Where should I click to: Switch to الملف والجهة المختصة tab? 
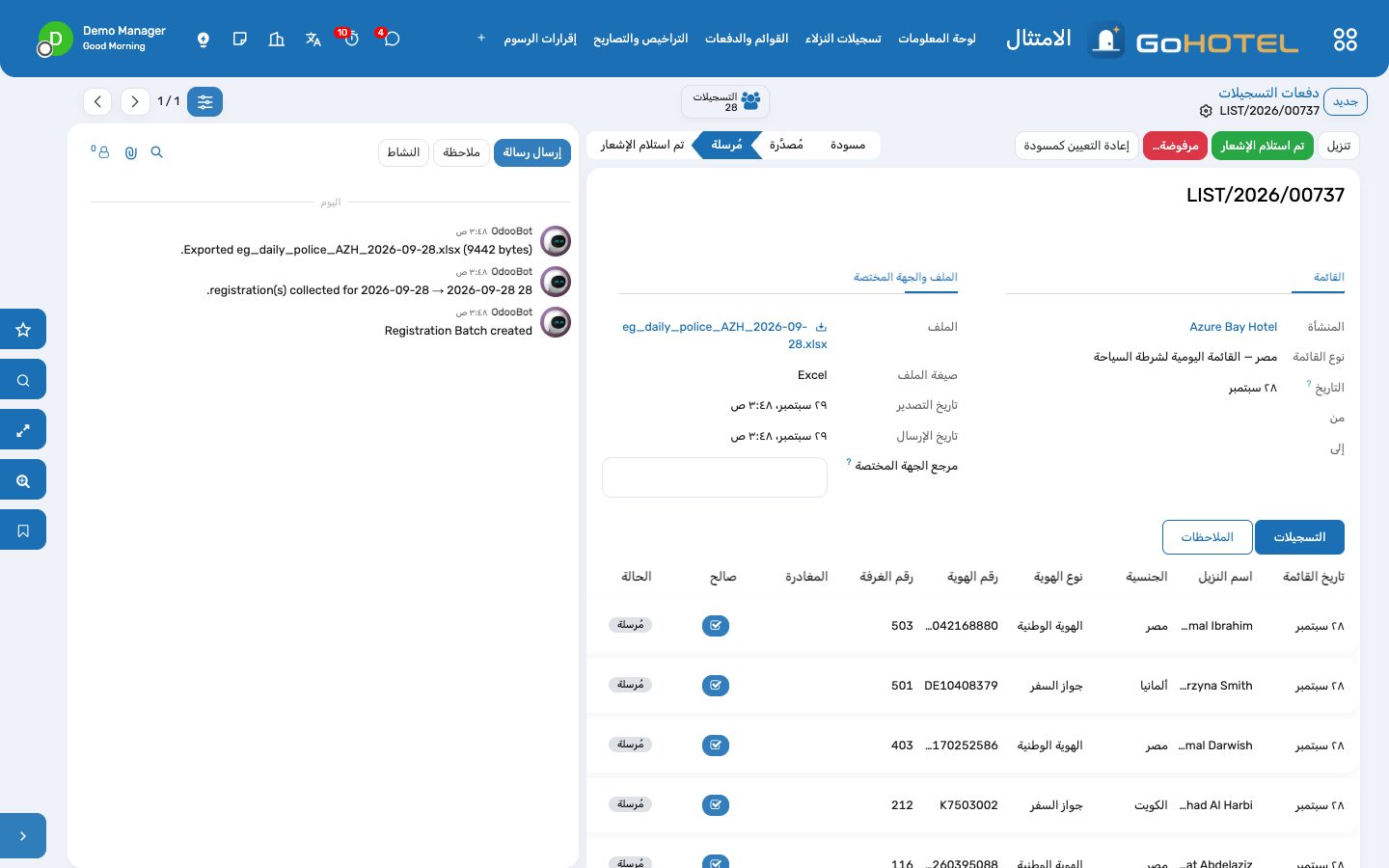[905, 277]
